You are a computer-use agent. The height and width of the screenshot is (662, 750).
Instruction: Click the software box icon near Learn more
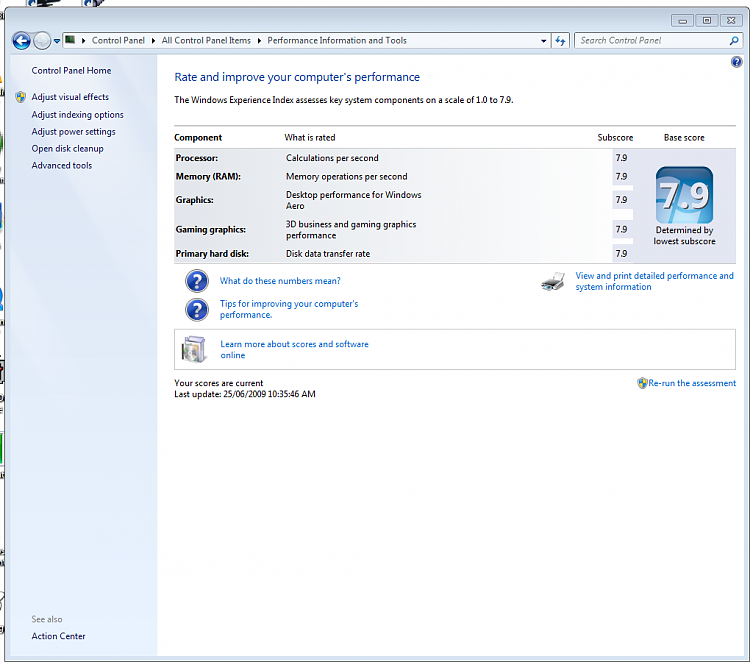point(194,349)
